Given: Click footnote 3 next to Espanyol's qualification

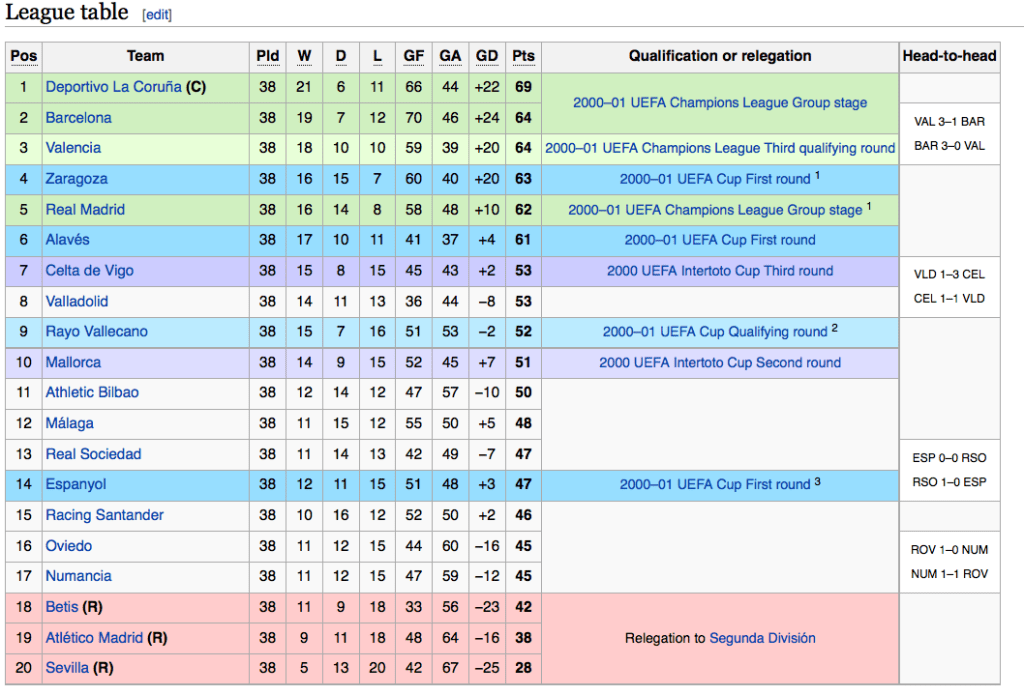Looking at the screenshot, I should [817, 482].
